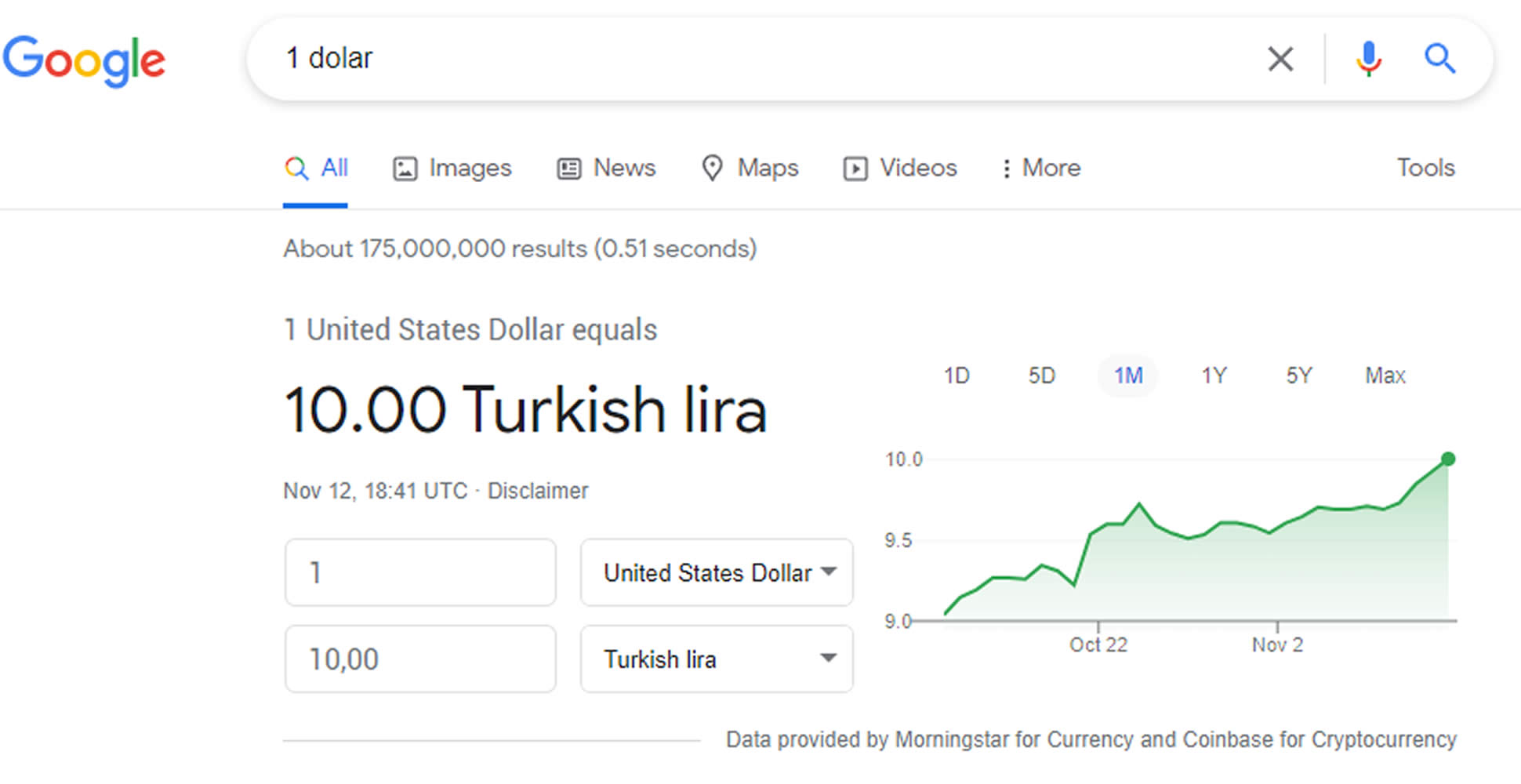Click the Google logo
The height and width of the screenshot is (784, 1521).
84,61
